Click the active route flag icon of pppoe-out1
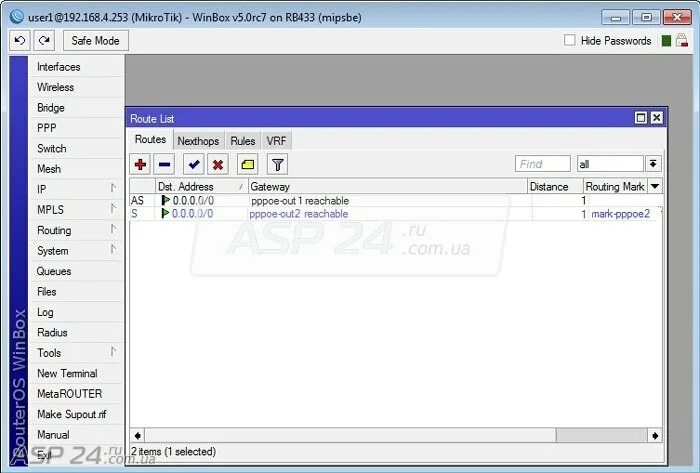Viewport: 700px width, 473px height. [x=166, y=200]
